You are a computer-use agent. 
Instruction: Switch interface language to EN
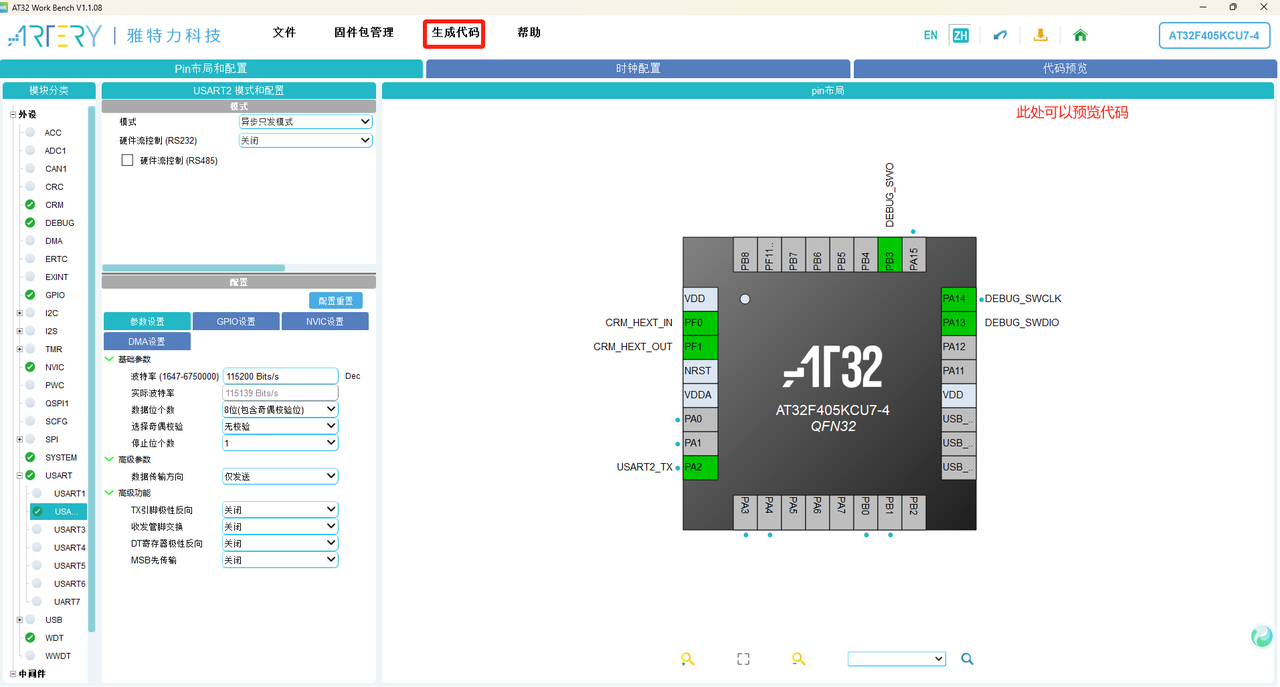tap(930, 34)
